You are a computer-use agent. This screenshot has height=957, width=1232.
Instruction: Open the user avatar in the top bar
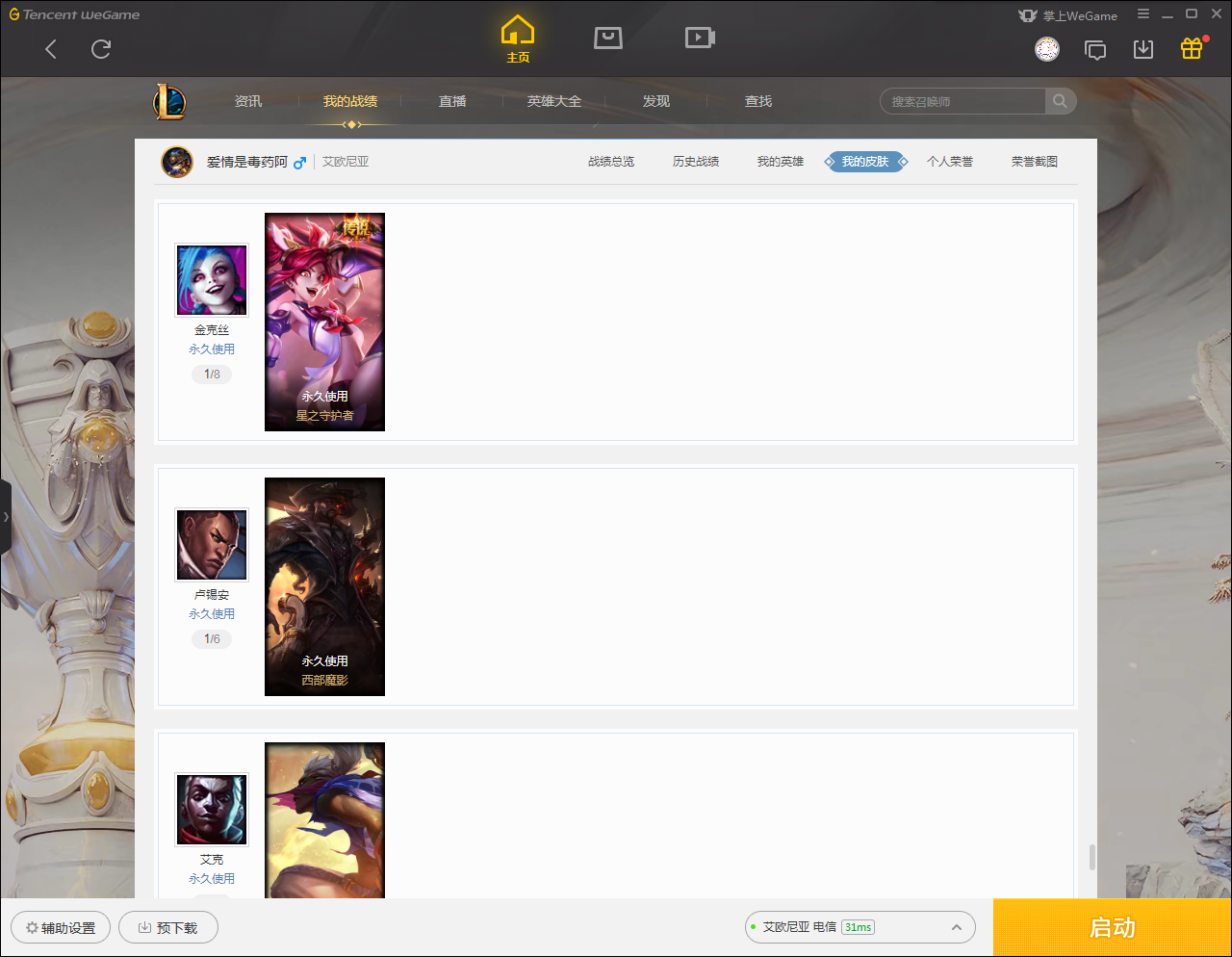click(1047, 49)
